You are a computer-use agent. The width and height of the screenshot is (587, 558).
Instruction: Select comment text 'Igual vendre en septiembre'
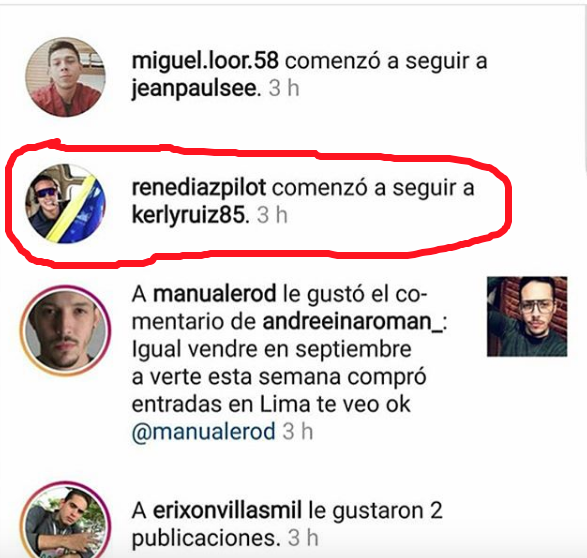(272, 350)
